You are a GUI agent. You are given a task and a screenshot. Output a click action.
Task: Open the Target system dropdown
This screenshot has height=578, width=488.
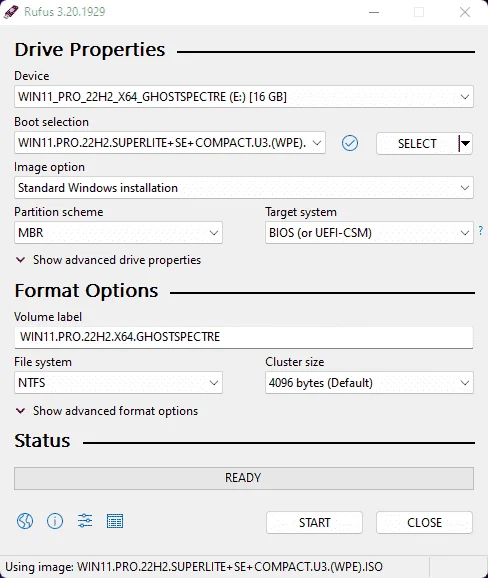click(369, 233)
